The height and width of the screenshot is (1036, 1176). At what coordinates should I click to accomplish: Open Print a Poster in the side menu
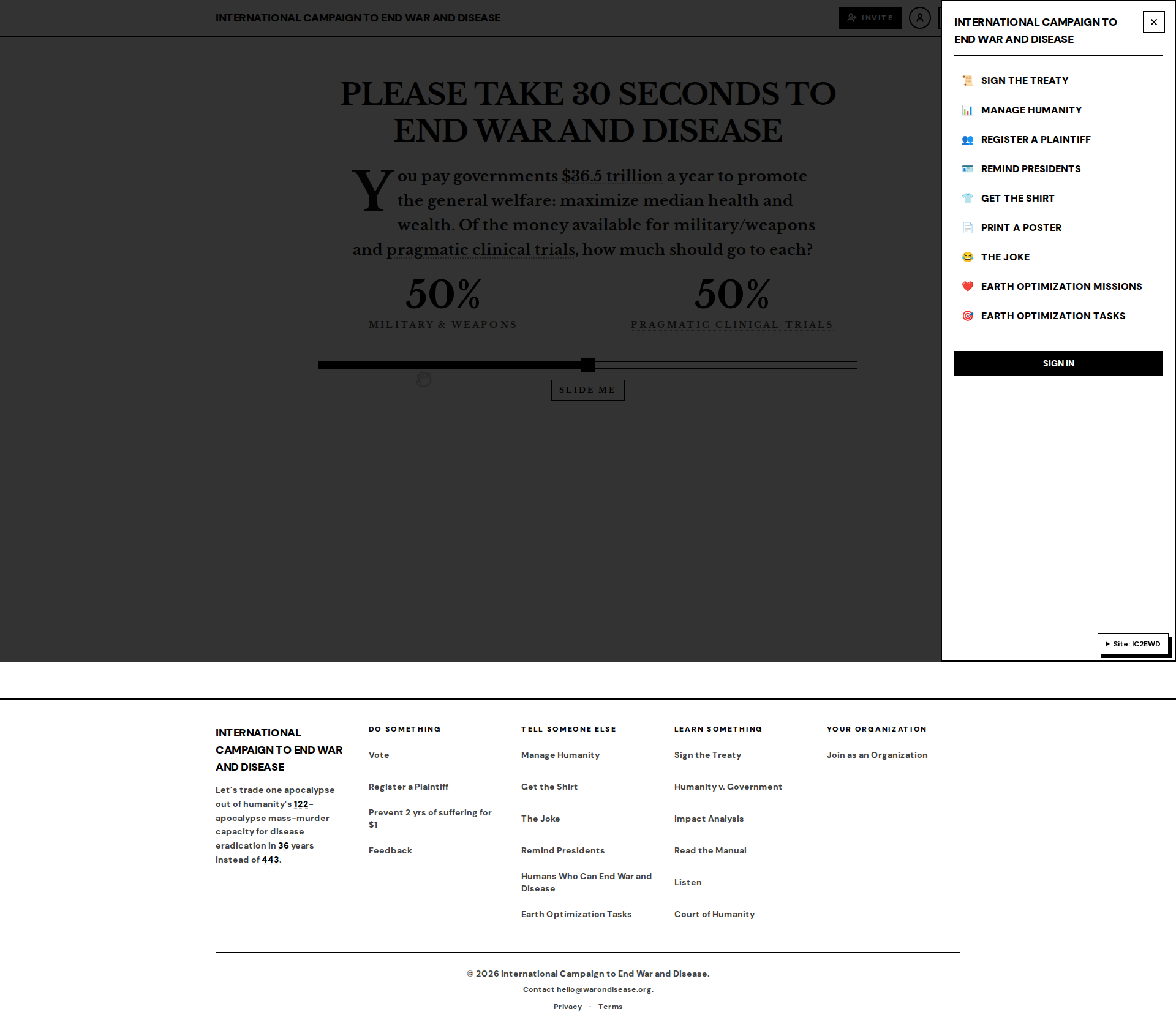pyautogui.click(x=1058, y=228)
